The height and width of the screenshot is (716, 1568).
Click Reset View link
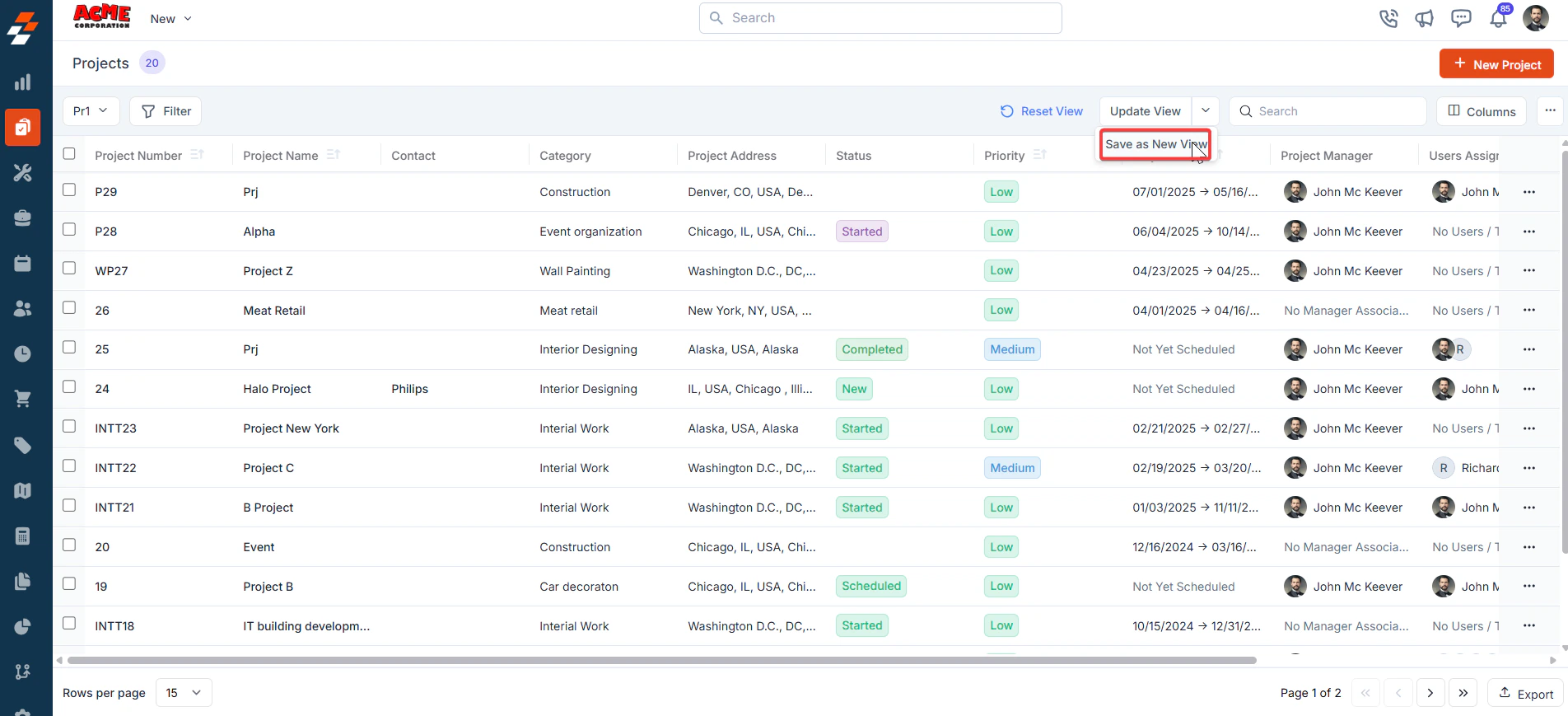[x=1042, y=111]
